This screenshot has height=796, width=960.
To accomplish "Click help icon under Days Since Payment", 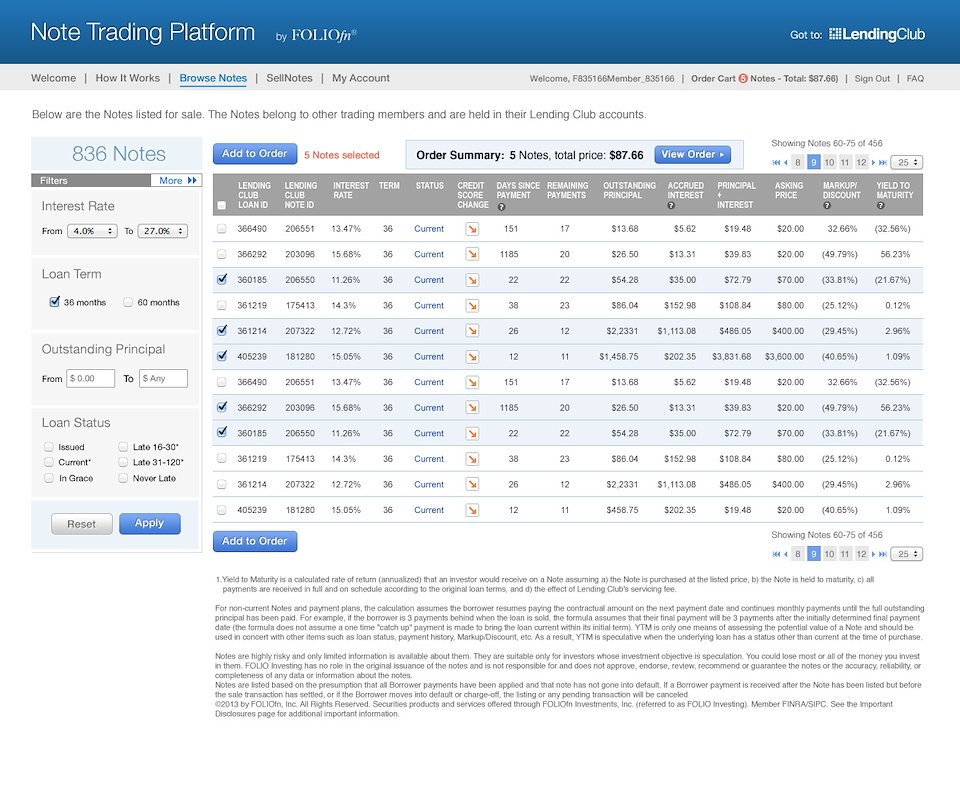I will click(500, 206).
